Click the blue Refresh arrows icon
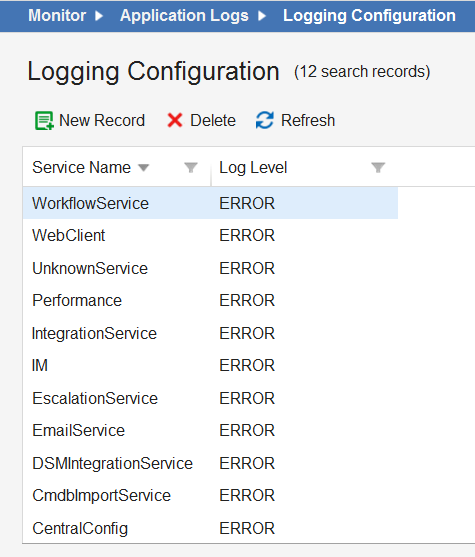This screenshot has height=557, width=475. click(x=265, y=120)
